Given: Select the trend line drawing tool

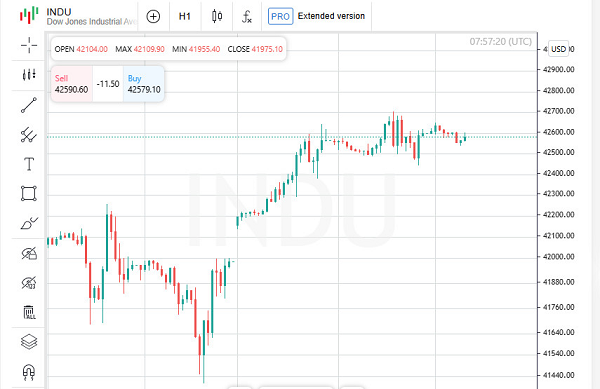Looking at the screenshot, I should point(29,105).
